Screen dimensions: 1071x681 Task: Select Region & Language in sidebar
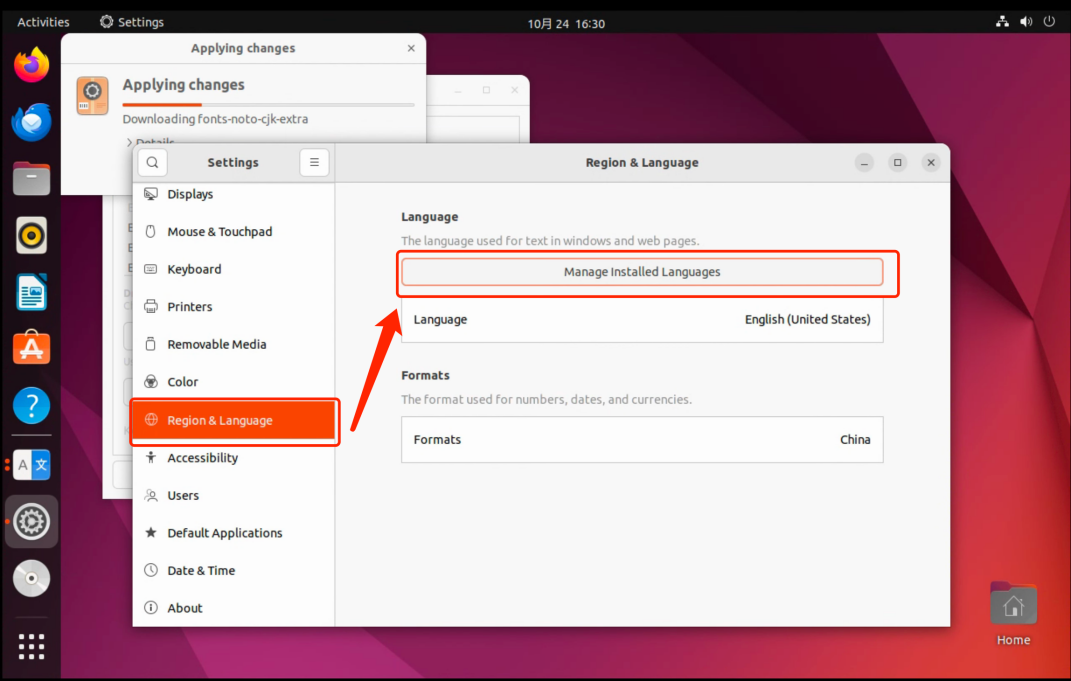pyautogui.click(x=234, y=420)
